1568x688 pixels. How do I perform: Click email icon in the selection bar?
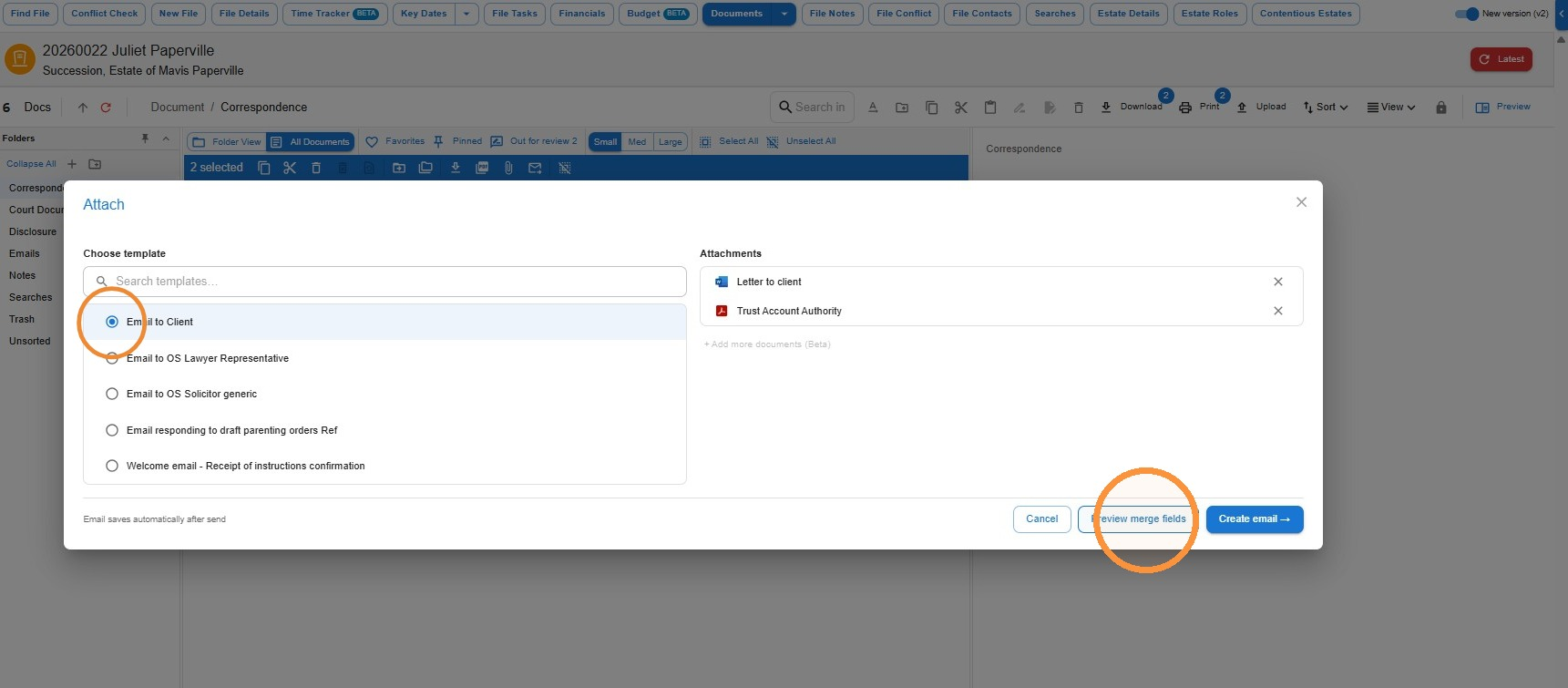click(535, 168)
